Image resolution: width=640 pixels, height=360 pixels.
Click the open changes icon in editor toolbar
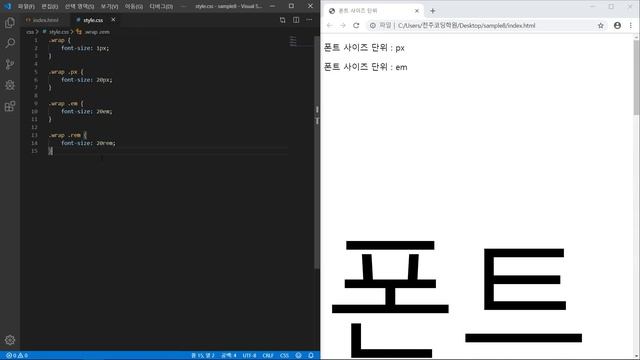pyautogui.click(x=282, y=20)
